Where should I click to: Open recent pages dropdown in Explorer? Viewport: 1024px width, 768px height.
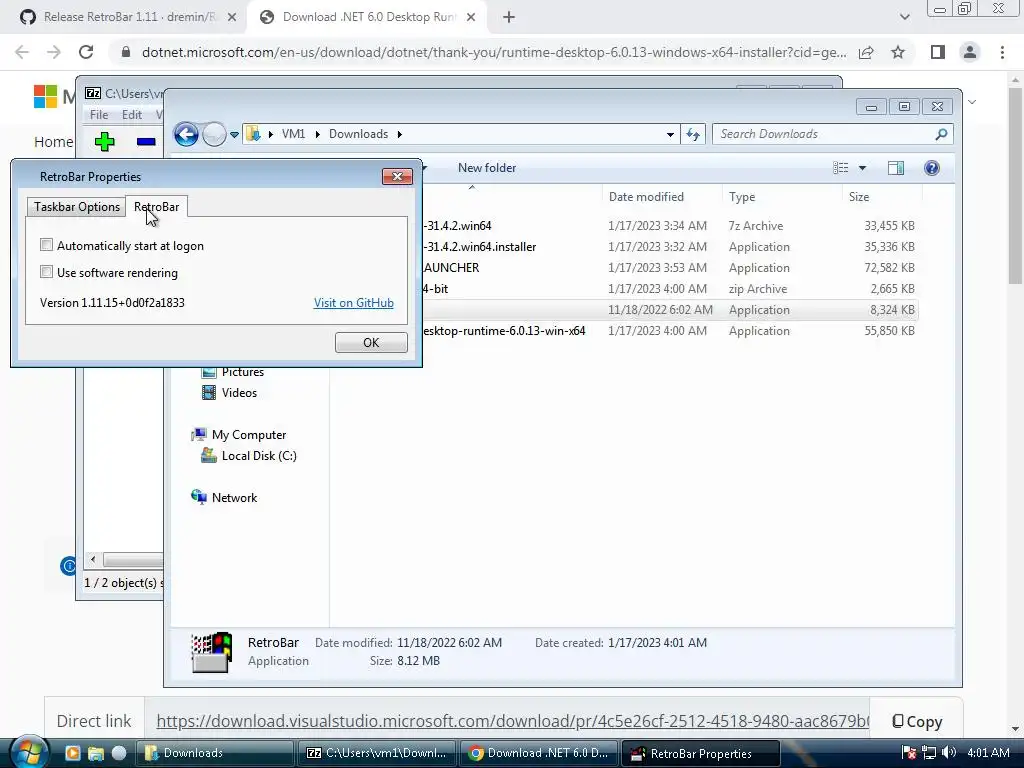click(234, 135)
